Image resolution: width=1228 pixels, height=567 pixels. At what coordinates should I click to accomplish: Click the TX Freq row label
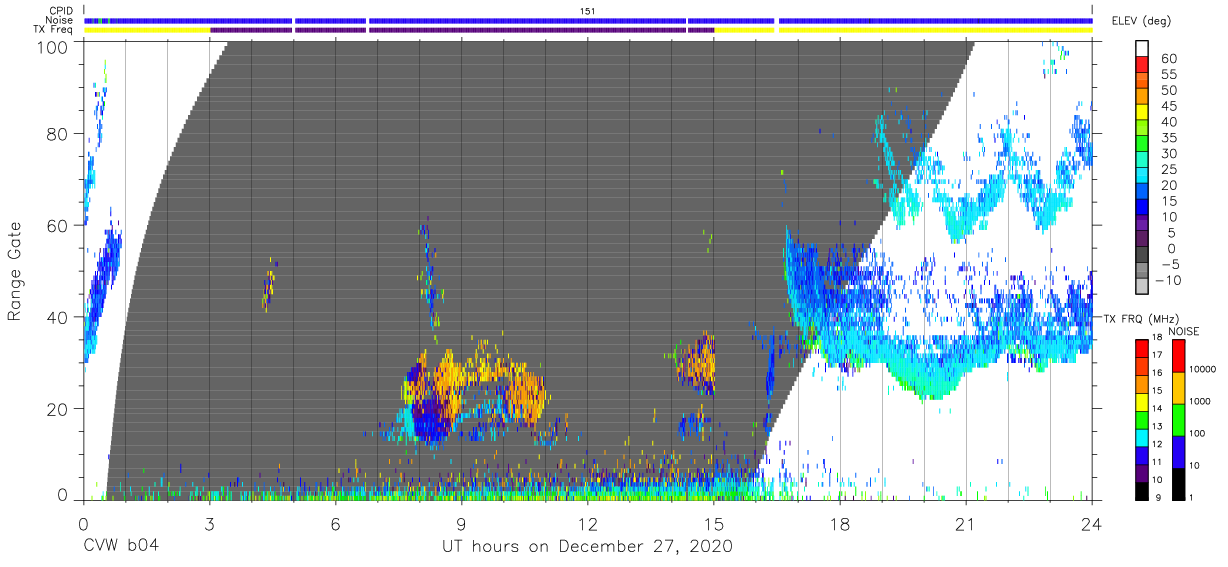(x=54, y=30)
